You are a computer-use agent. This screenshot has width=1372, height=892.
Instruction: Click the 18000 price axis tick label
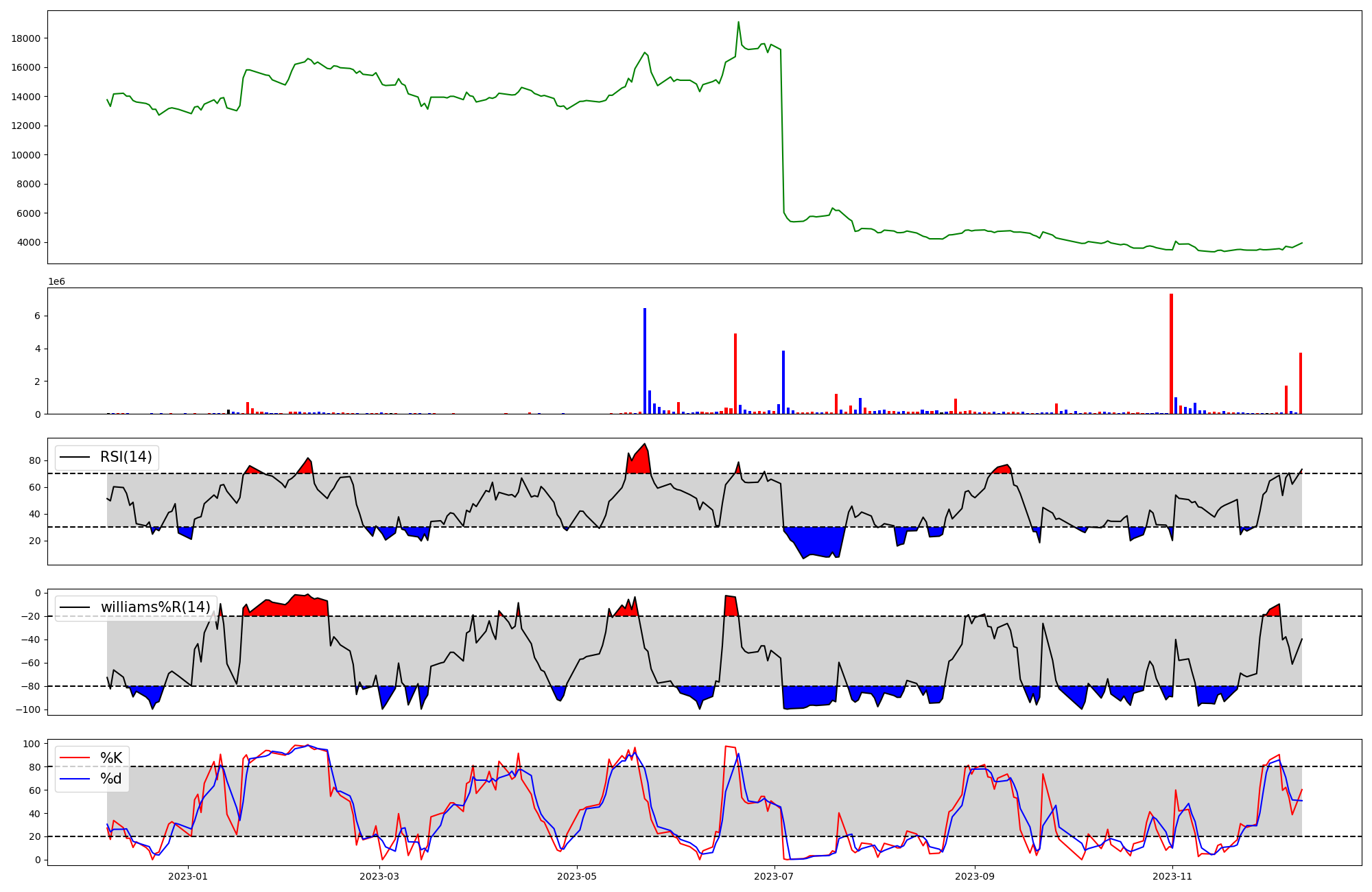pos(25,38)
